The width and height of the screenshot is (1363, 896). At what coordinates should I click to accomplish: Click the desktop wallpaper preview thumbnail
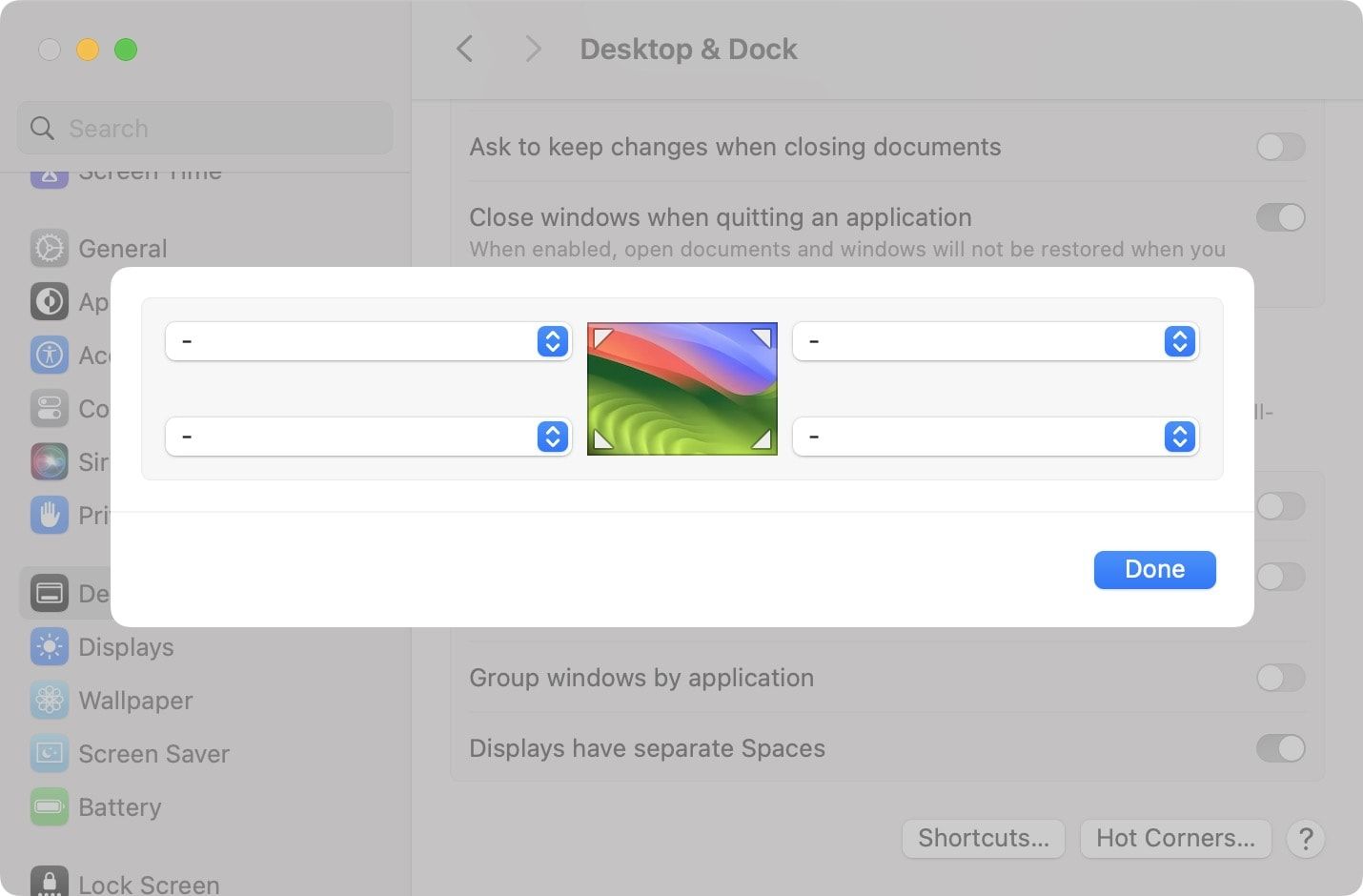[x=682, y=389]
